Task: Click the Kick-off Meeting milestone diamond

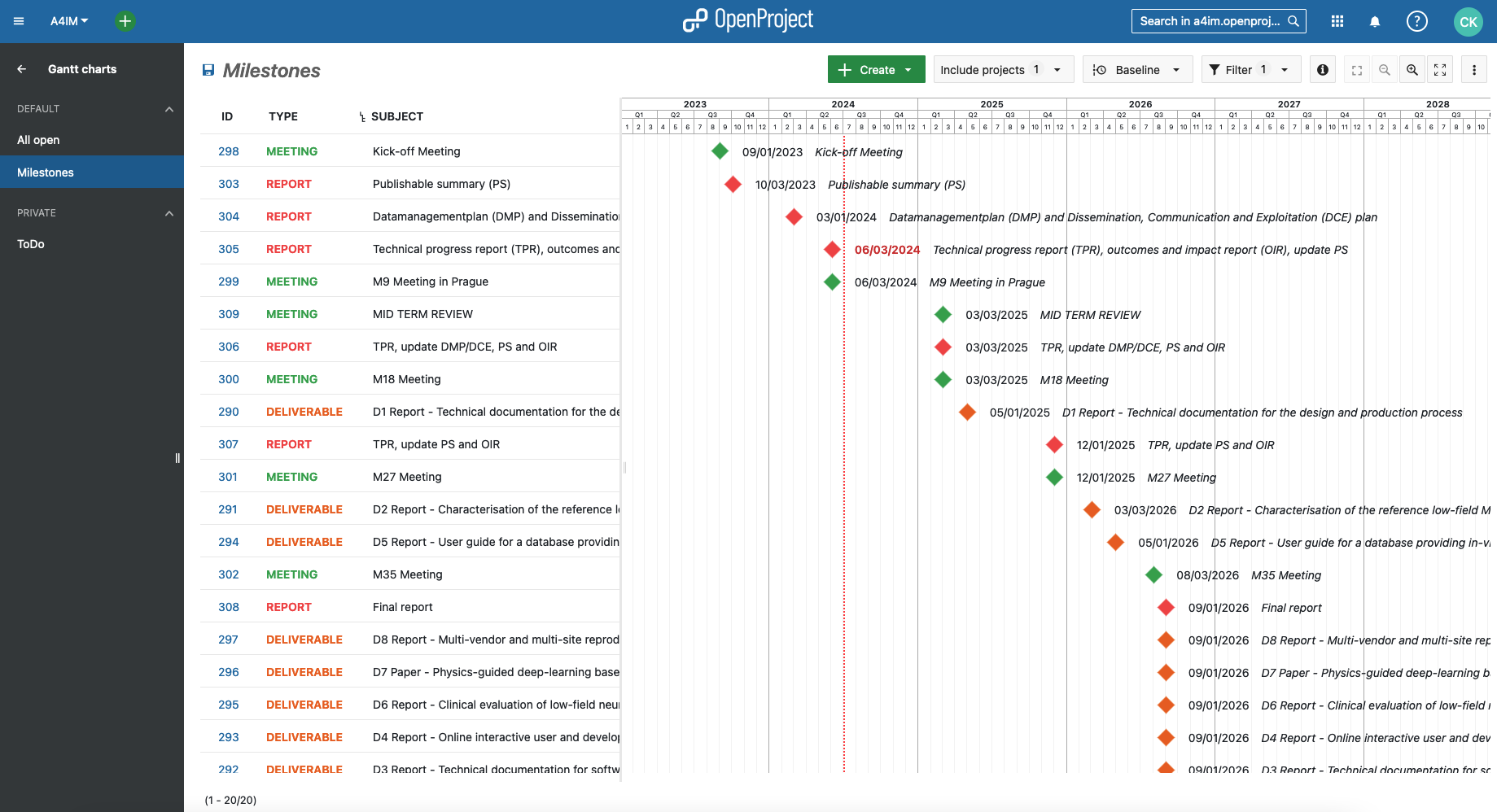Action: click(x=720, y=151)
